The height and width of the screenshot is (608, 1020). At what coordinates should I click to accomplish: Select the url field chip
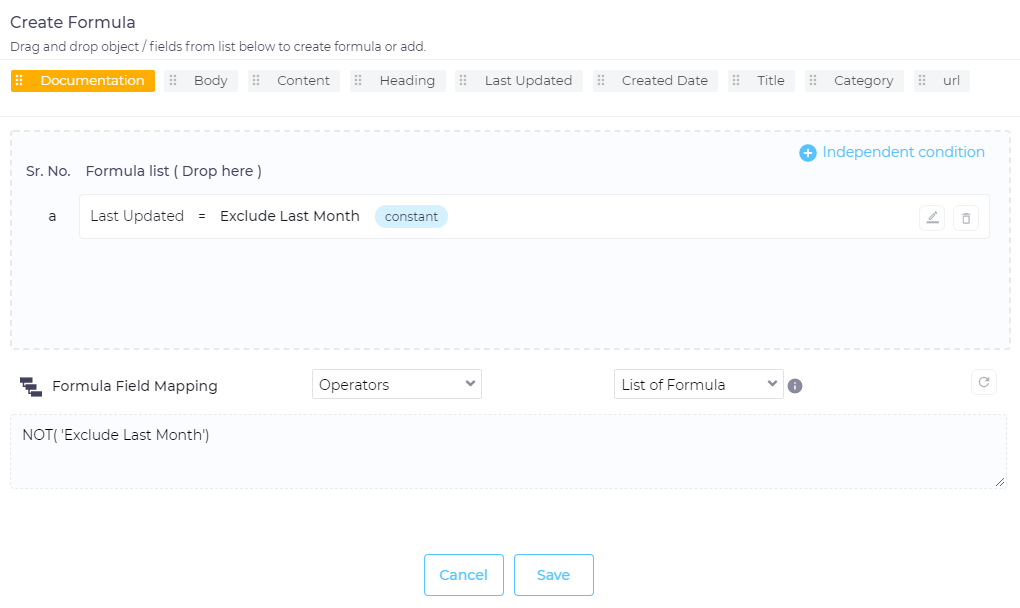pyautogui.click(x=950, y=81)
